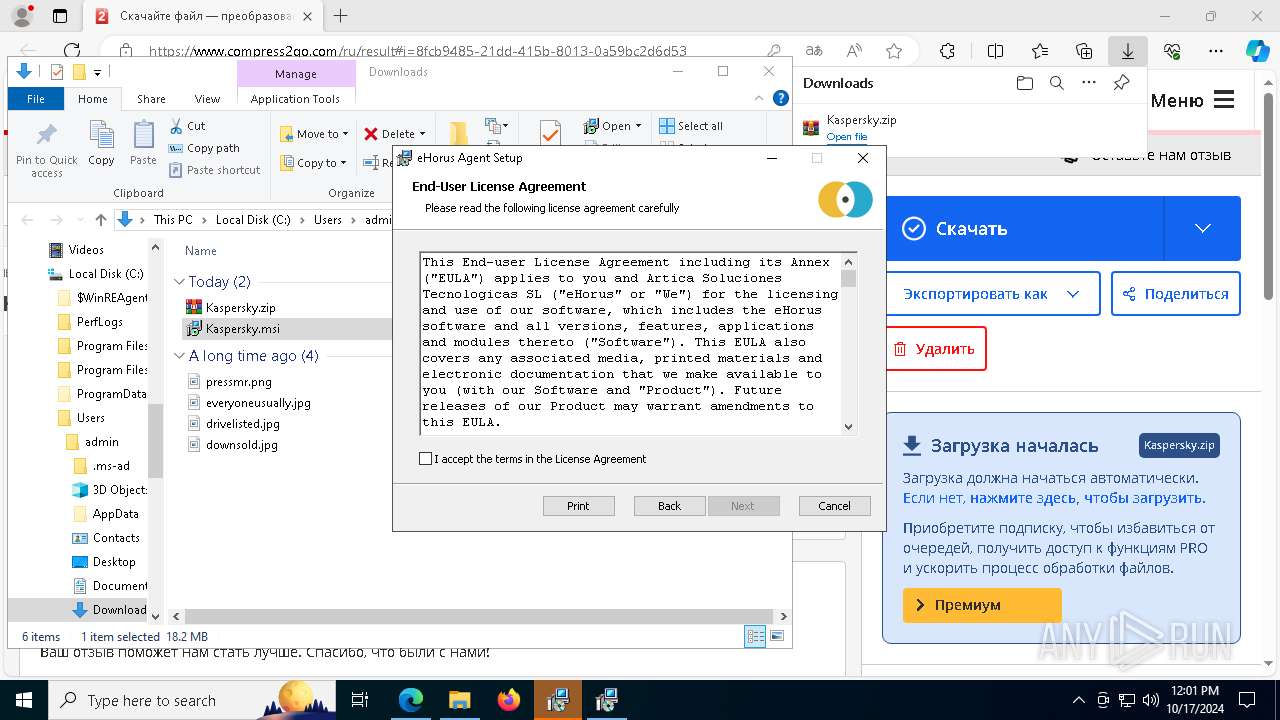Open Explorer File menu
1280x720 pixels.
pos(36,99)
